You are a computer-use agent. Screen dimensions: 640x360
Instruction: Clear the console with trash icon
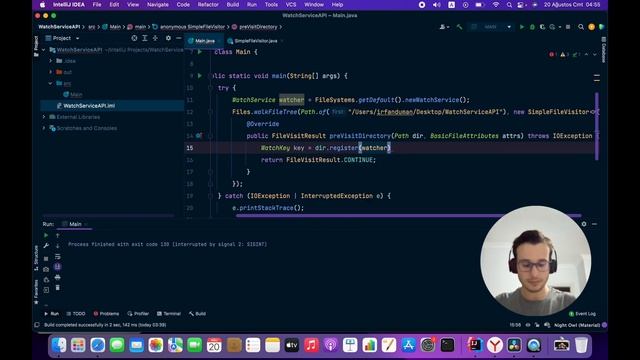coord(58,288)
